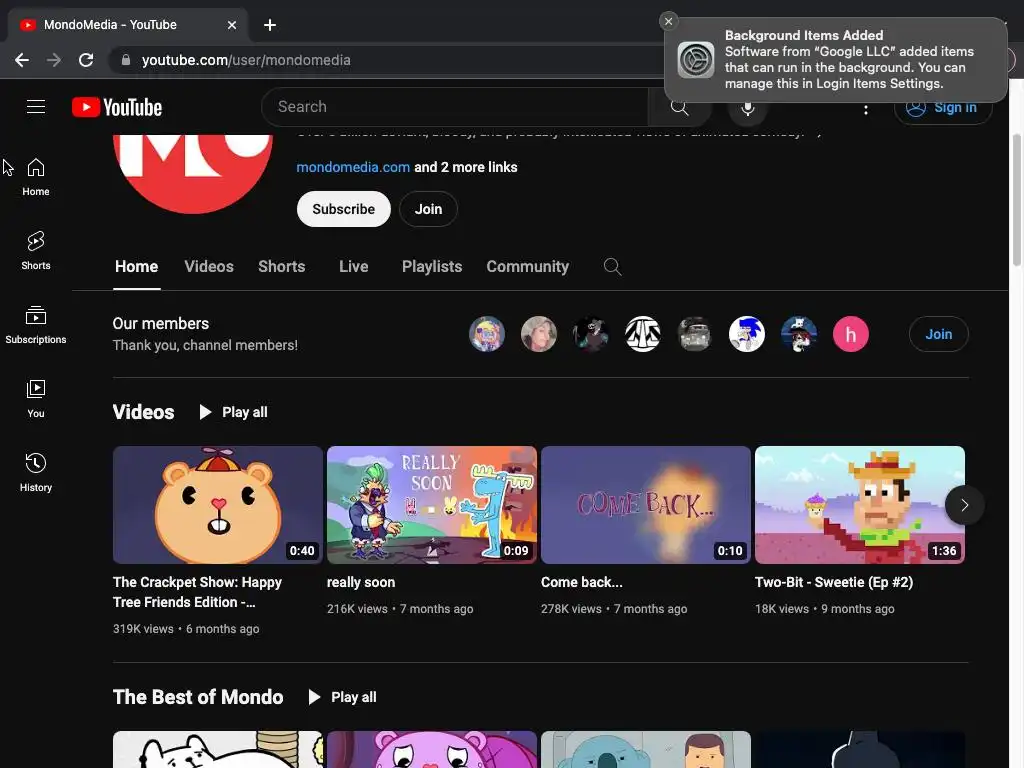This screenshot has width=1024, height=768.
Task: Click Join in Our members row
Action: 938,334
